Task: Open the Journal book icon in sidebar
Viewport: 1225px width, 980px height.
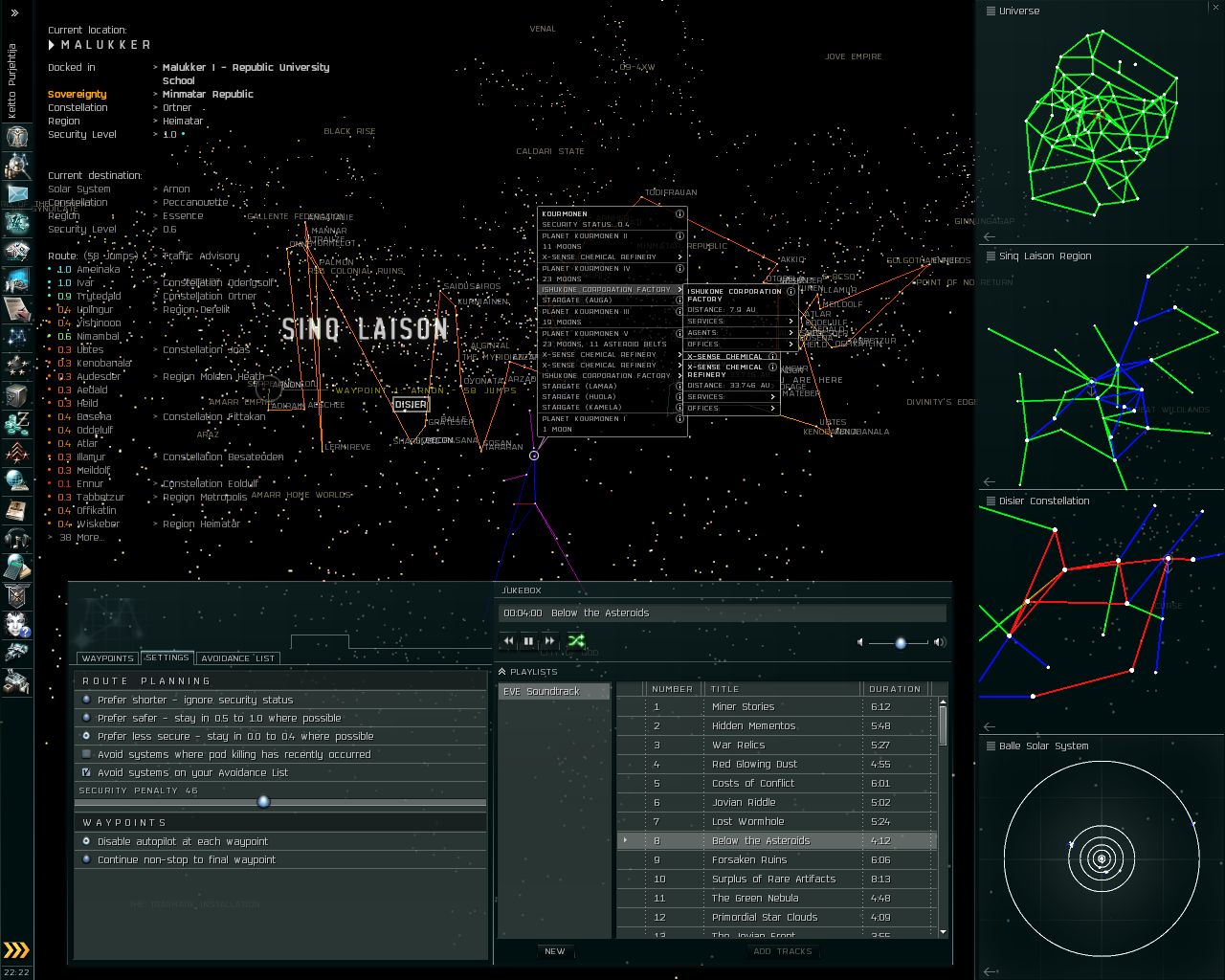Action: pyautogui.click(x=16, y=510)
